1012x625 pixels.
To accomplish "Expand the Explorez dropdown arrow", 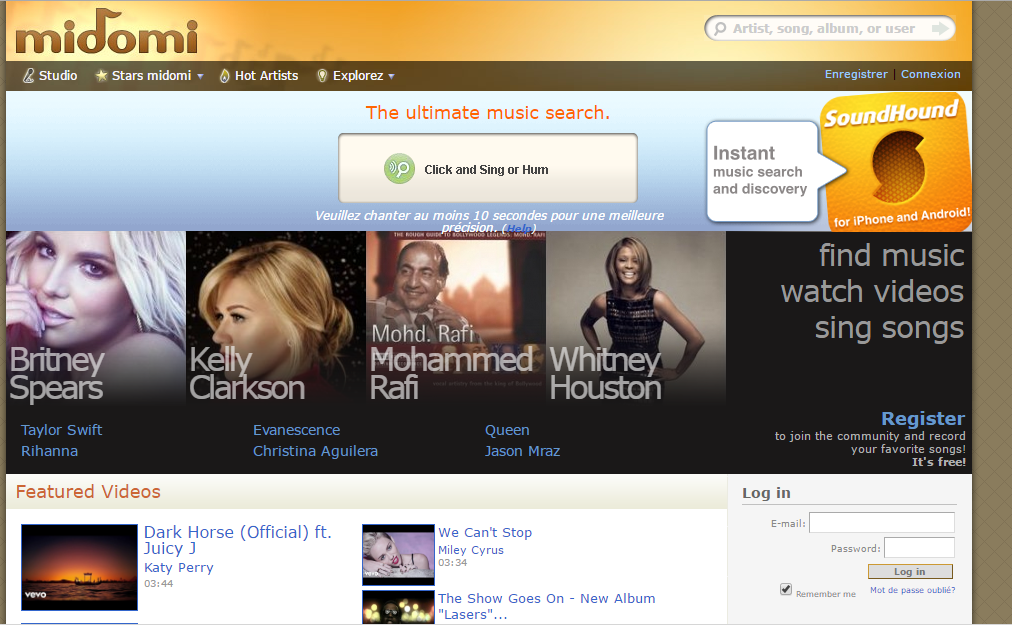I will pyautogui.click(x=391, y=76).
